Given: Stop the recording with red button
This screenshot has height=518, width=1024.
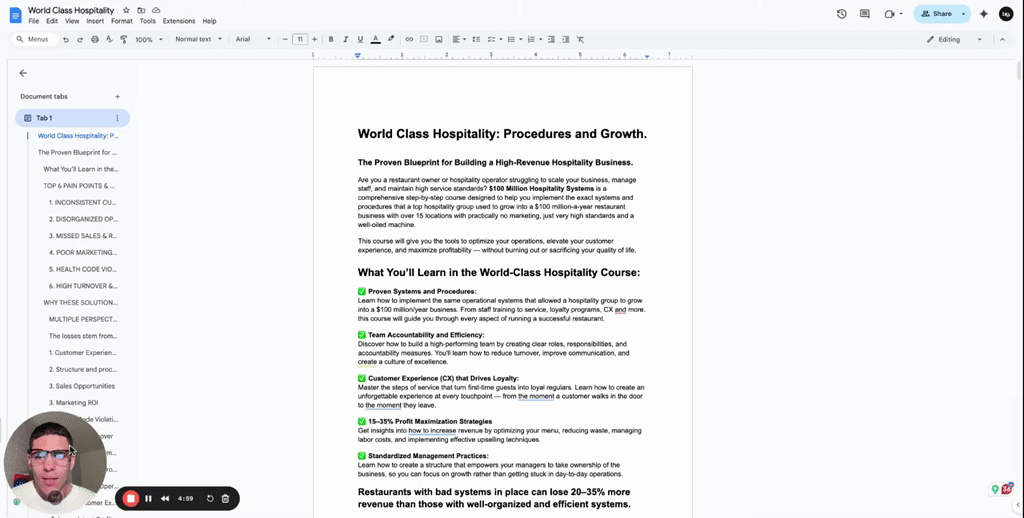Looking at the screenshot, I should (x=131, y=498).
